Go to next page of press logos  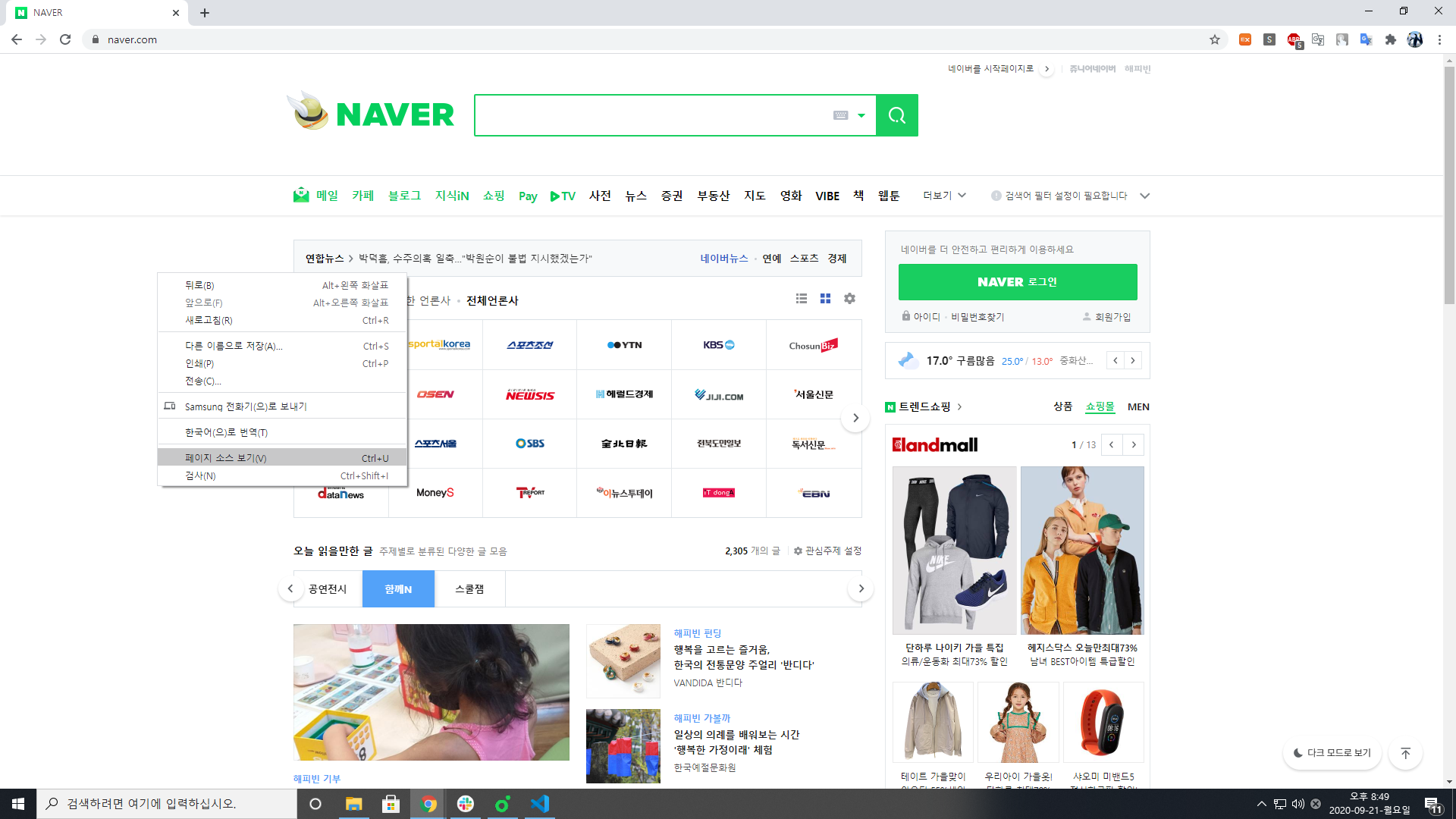pyautogui.click(x=855, y=418)
